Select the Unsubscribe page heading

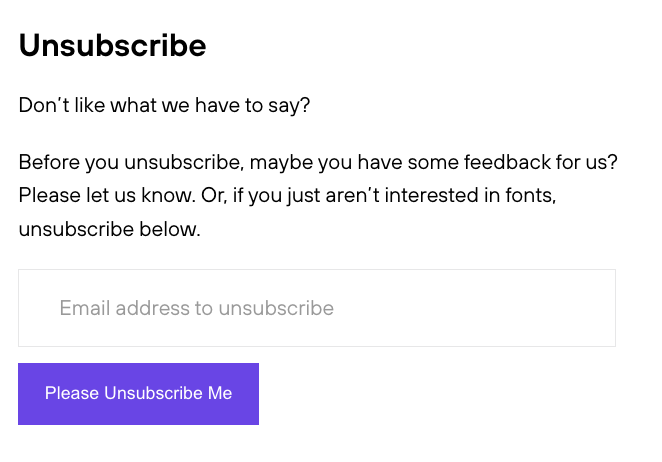[113, 45]
